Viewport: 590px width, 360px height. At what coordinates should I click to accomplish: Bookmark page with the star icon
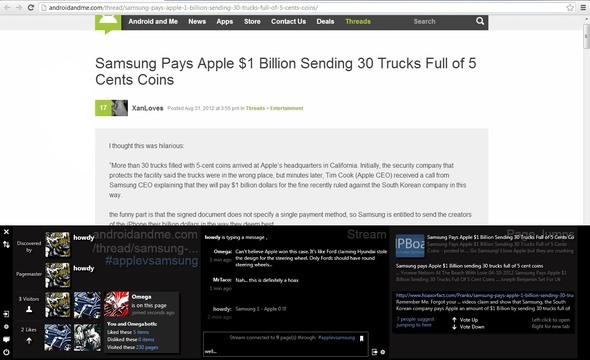(570, 8)
